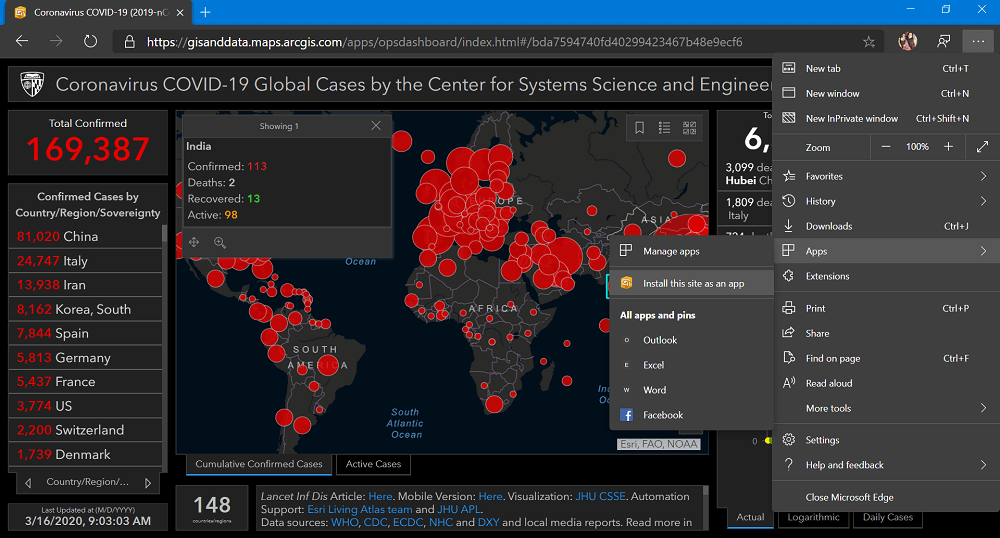The width and height of the screenshot is (1000, 538).
Task: Enter full screen via arrow icon
Action: click(x=982, y=147)
